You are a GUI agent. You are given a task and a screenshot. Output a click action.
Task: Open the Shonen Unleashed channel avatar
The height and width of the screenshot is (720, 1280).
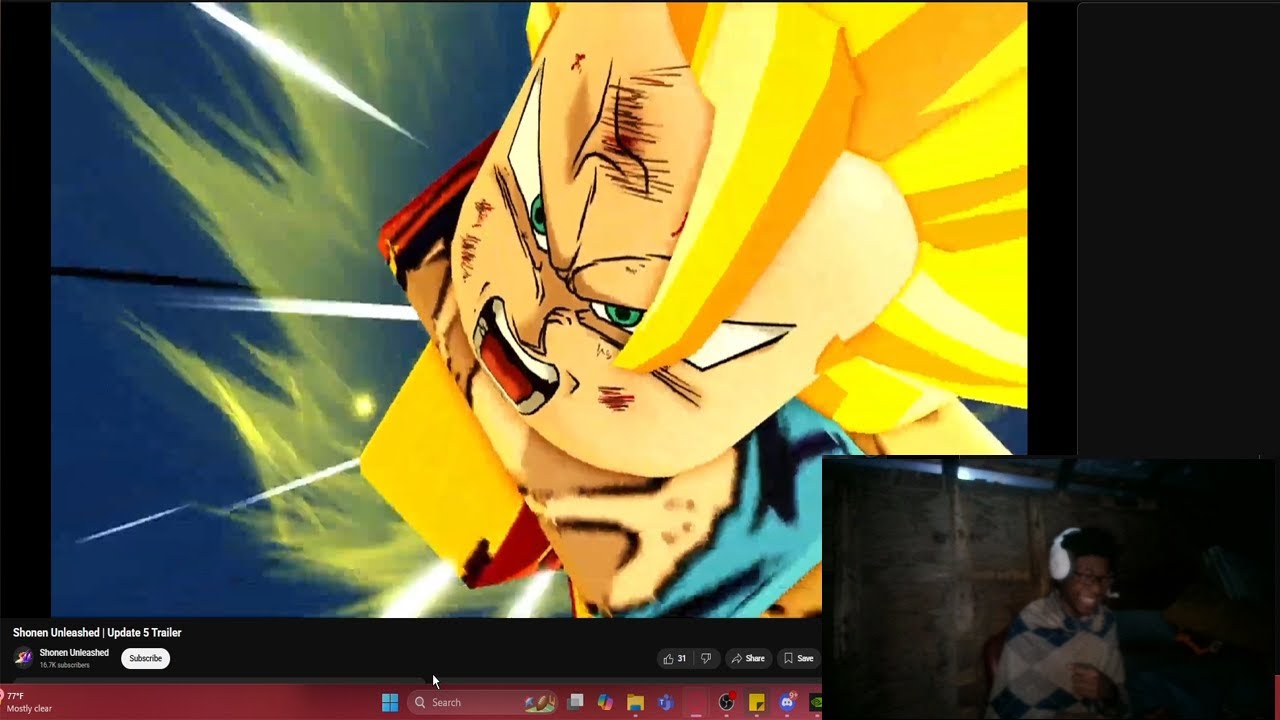23,658
